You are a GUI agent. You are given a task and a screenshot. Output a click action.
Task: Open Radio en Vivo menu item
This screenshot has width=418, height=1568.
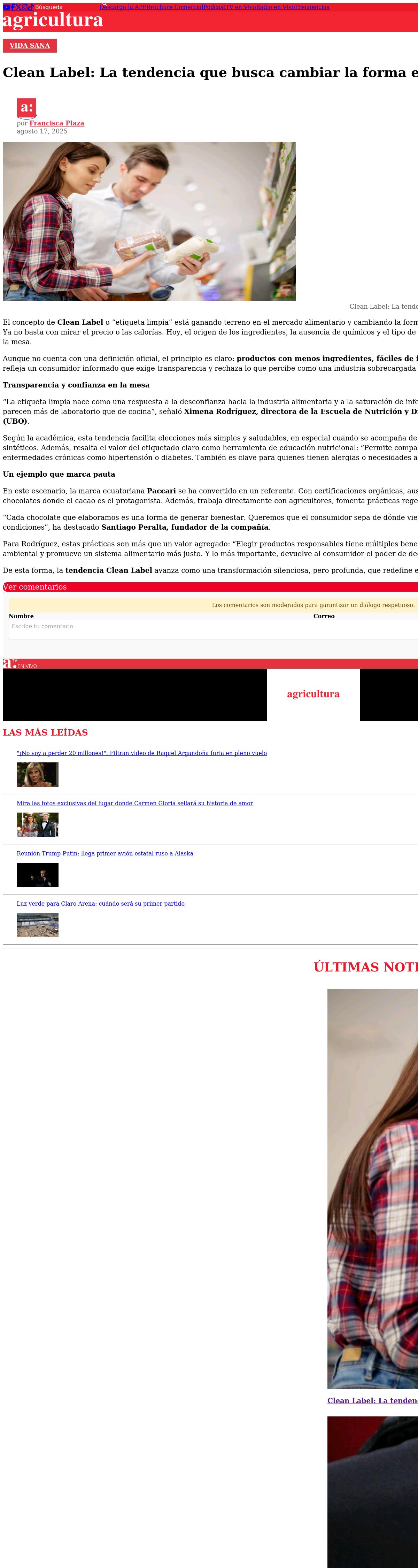(x=275, y=7)
